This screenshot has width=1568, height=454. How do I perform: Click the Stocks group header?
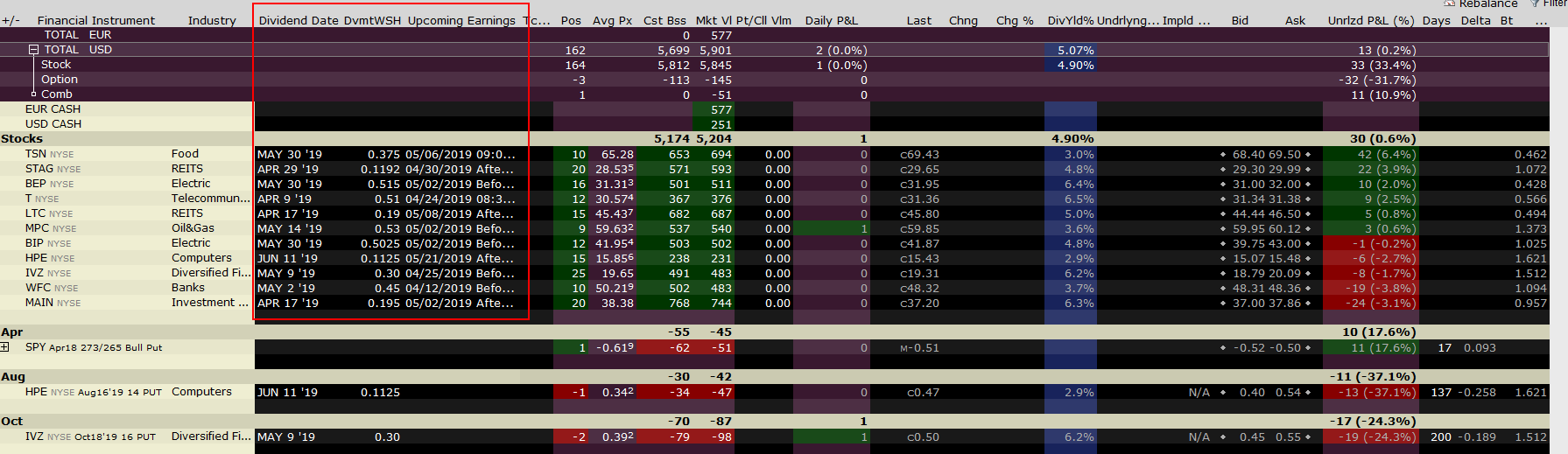22,139
